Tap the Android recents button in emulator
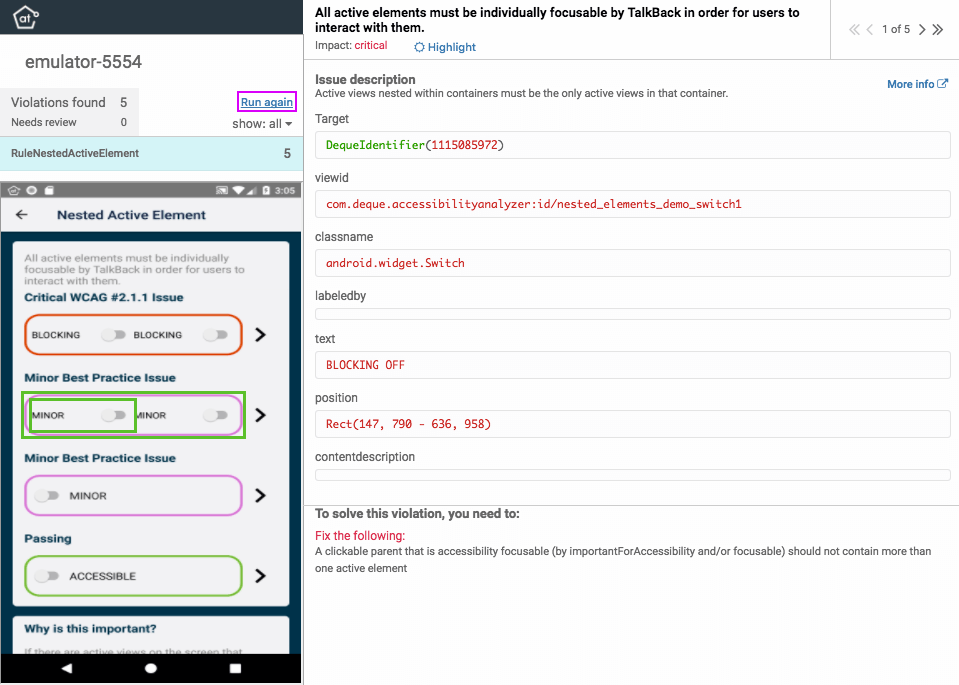 tap(235, 667)
